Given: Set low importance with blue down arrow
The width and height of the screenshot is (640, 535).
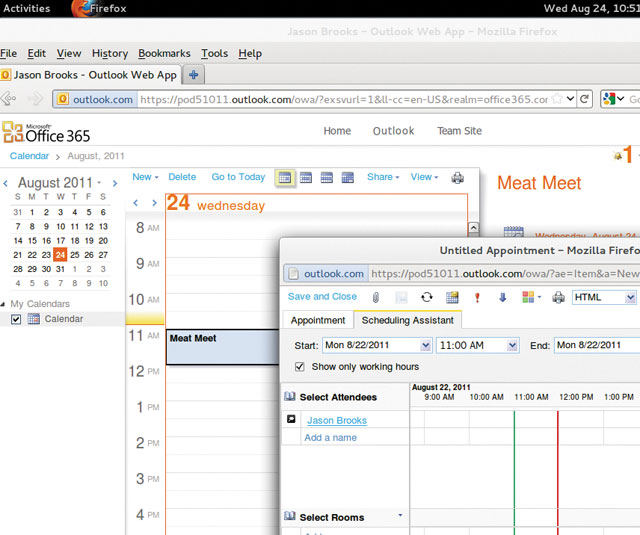Looking at the screenshot, I should pos(502,297).
